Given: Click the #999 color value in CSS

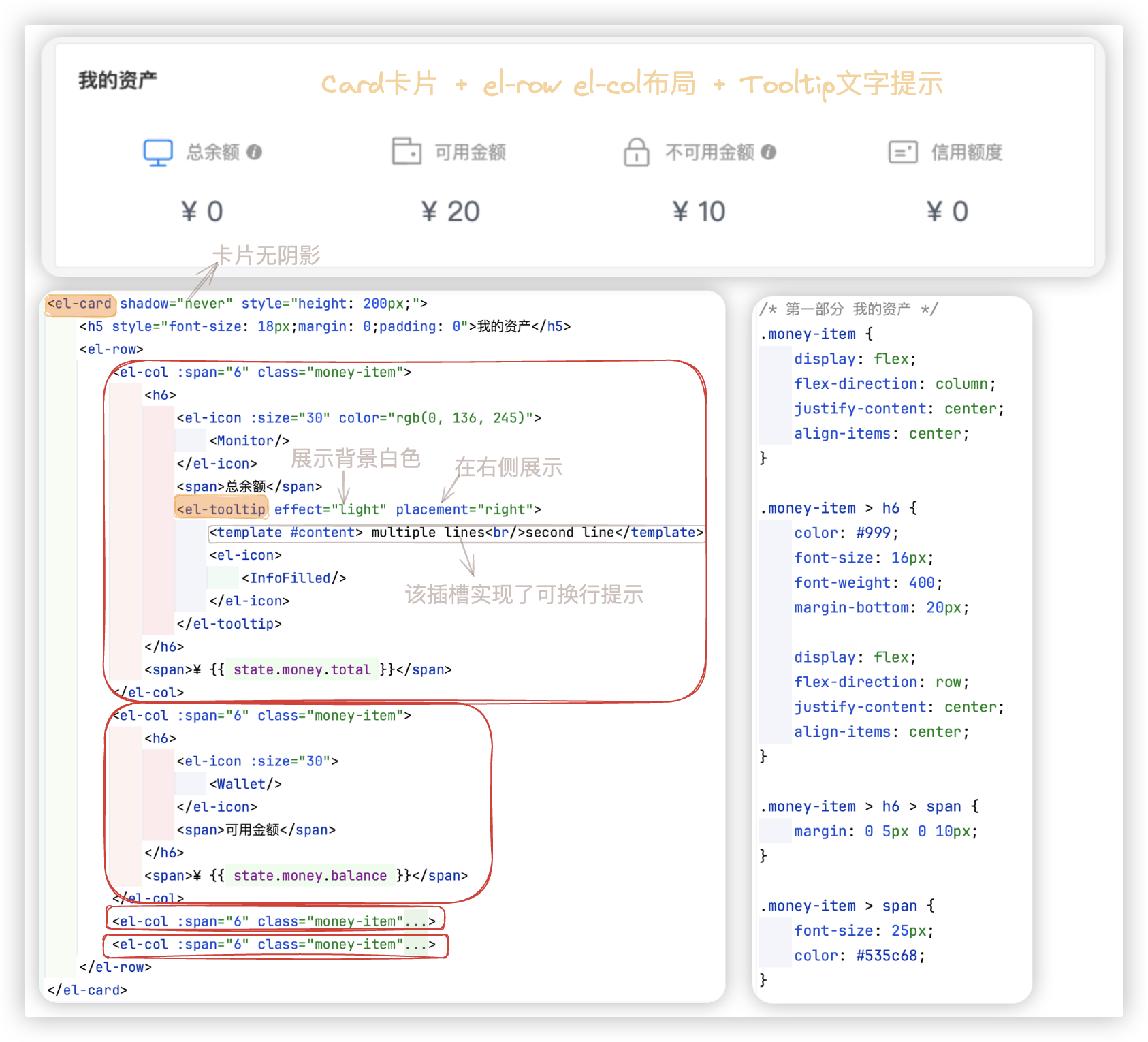Looking at the screenshot, I should coord(873,533).
